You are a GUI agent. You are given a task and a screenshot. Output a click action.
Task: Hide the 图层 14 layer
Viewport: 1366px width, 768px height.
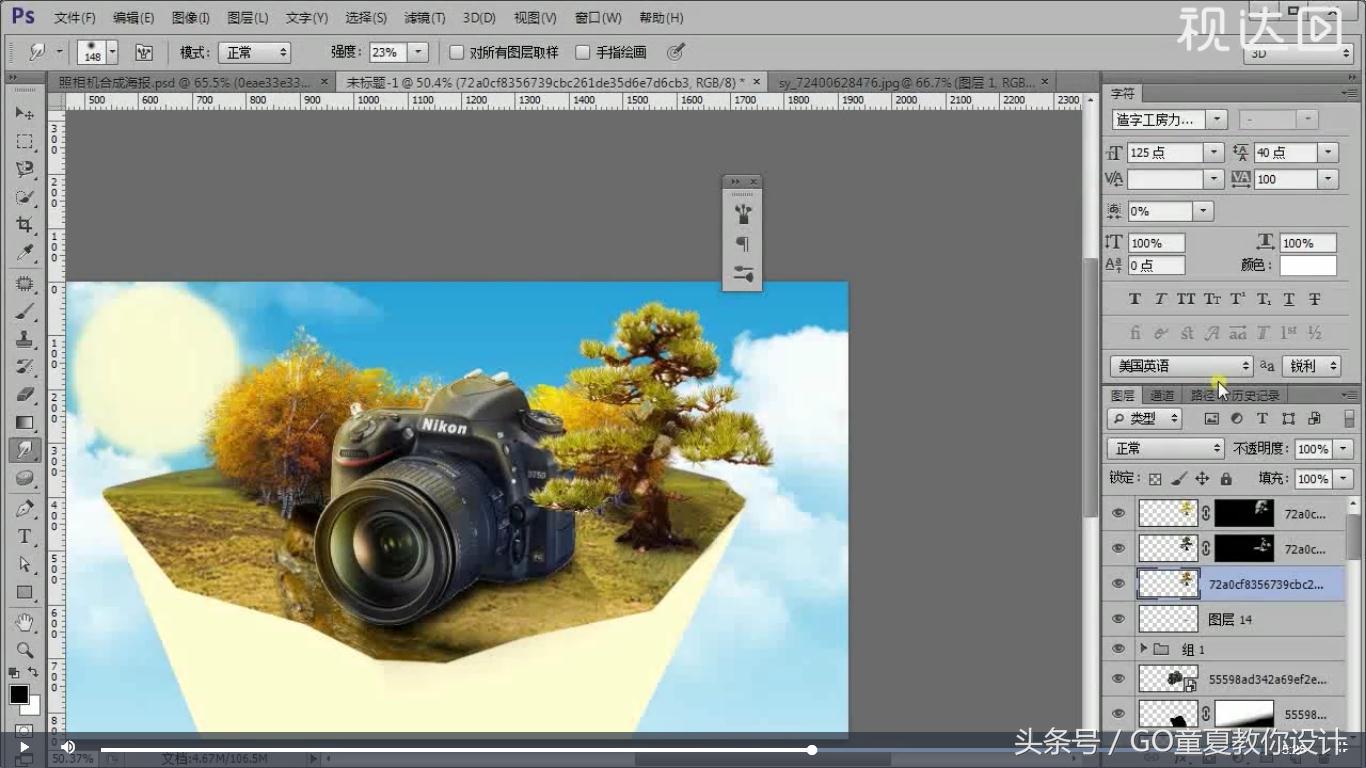(1117, 619)
